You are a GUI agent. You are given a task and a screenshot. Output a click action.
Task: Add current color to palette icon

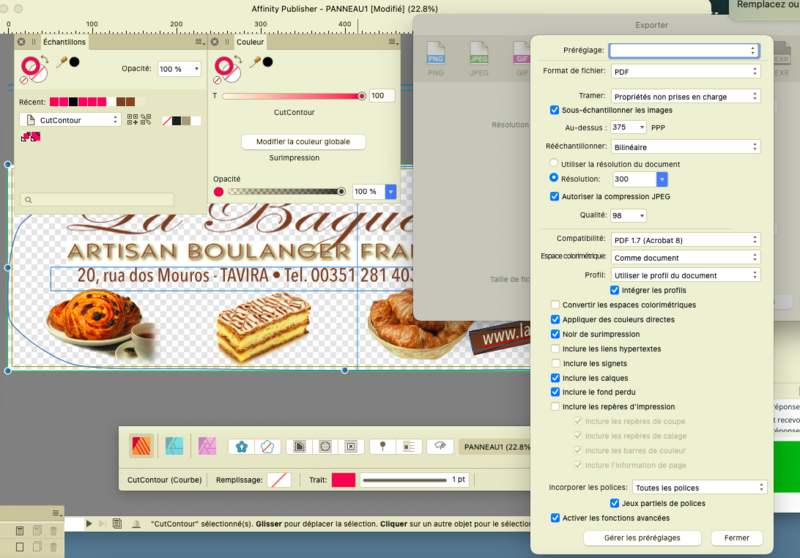[x=132, y=120]
